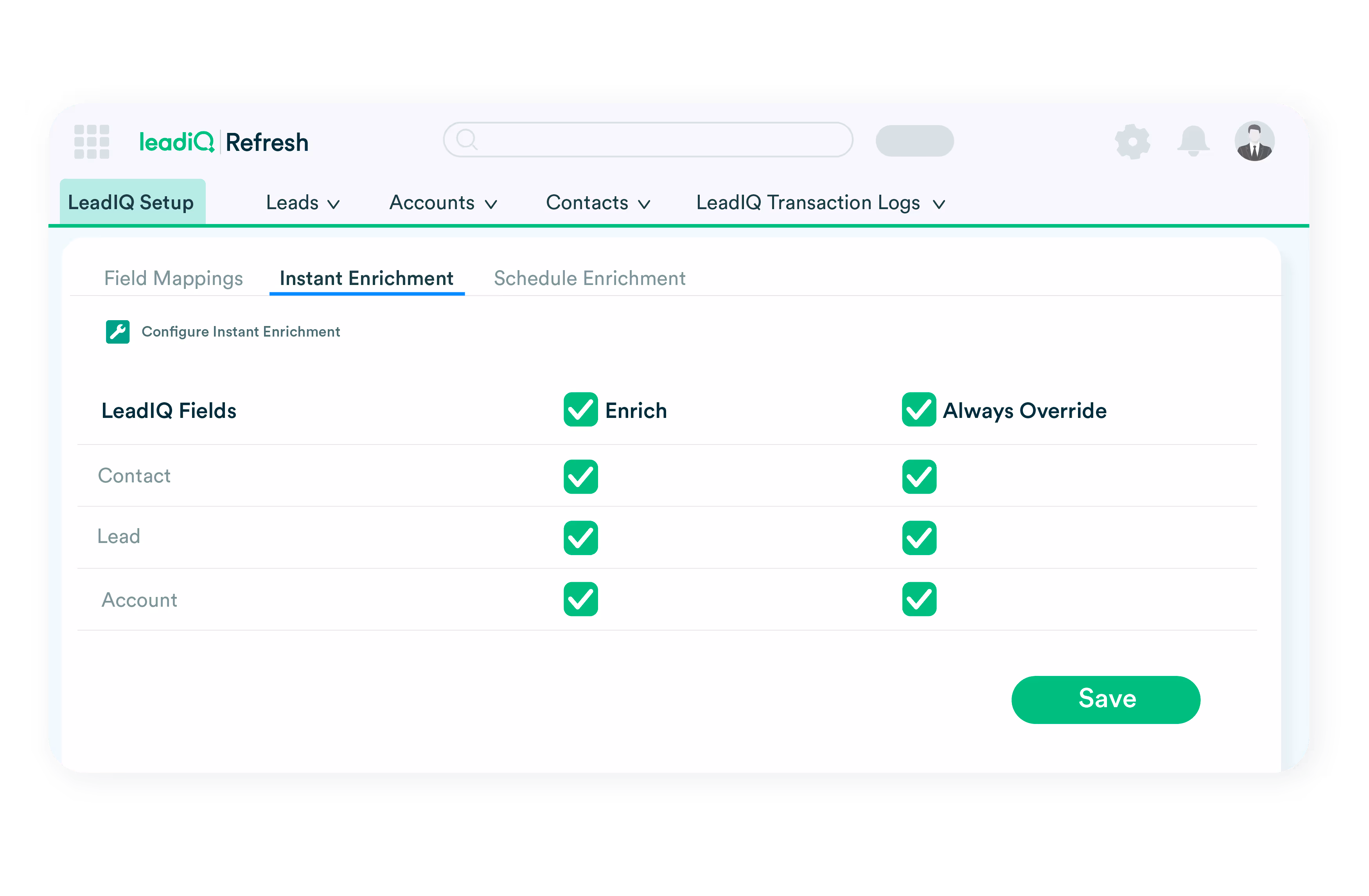Open the Schedule Enrichment tab
Image resolution: width=1369 pixels, height=896 pixels.
(x=589, y=278)
